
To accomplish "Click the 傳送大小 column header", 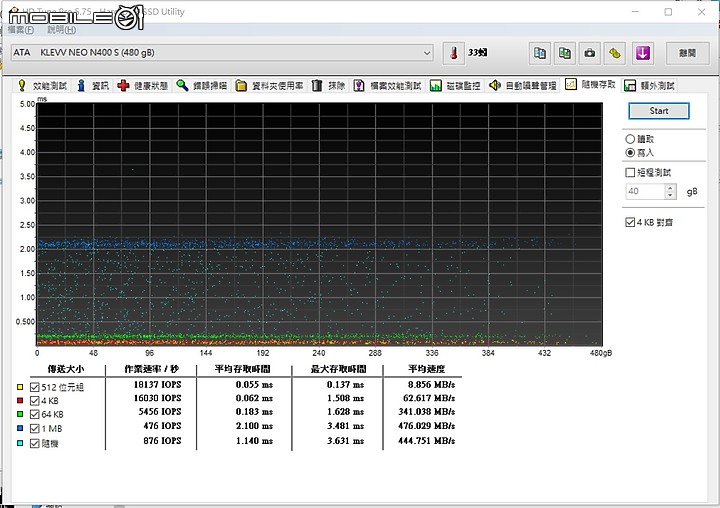I will pos(66,369).
